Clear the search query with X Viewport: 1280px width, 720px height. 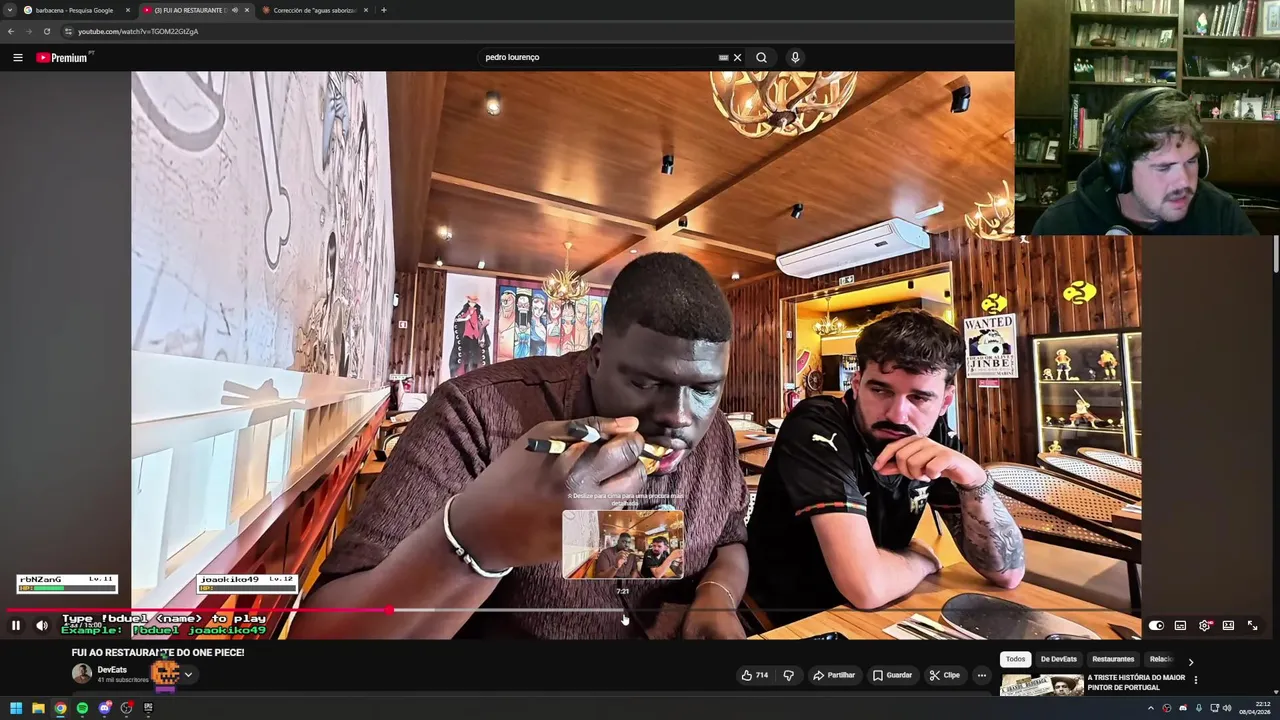coord(738,57)
